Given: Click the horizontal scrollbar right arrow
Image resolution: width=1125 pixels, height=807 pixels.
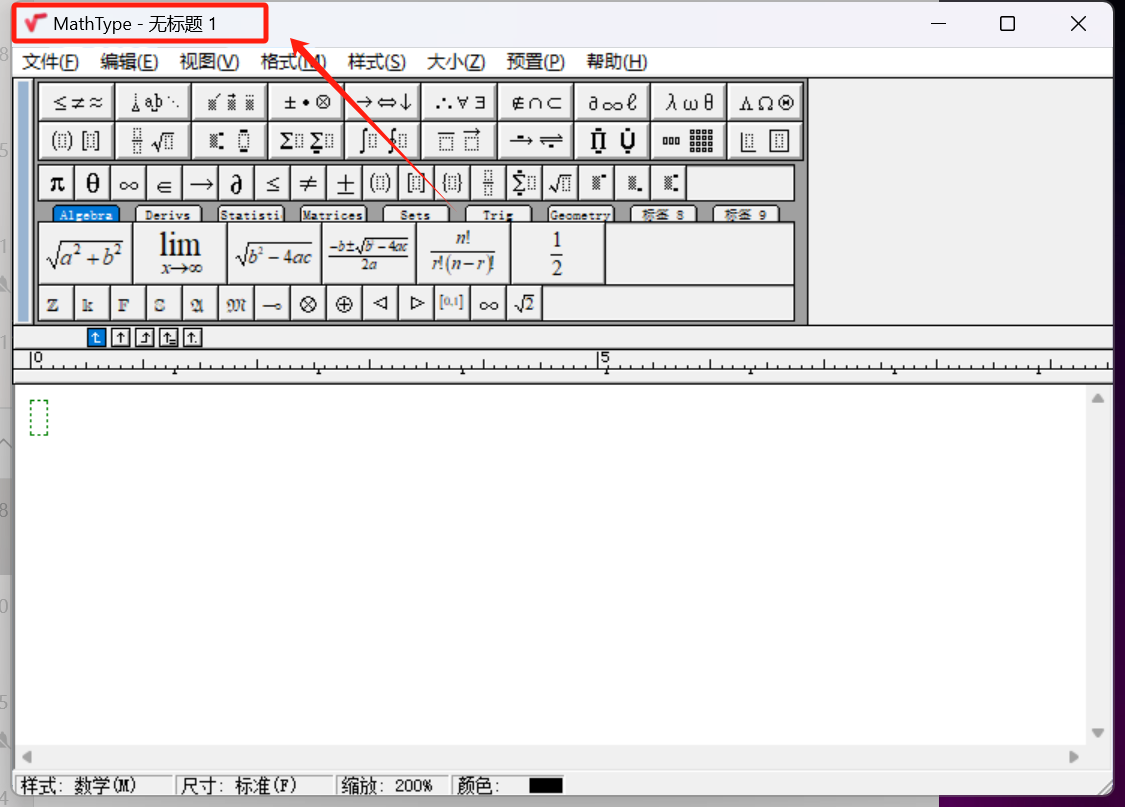Looking at the screenshot, I should pos(1073,757).
